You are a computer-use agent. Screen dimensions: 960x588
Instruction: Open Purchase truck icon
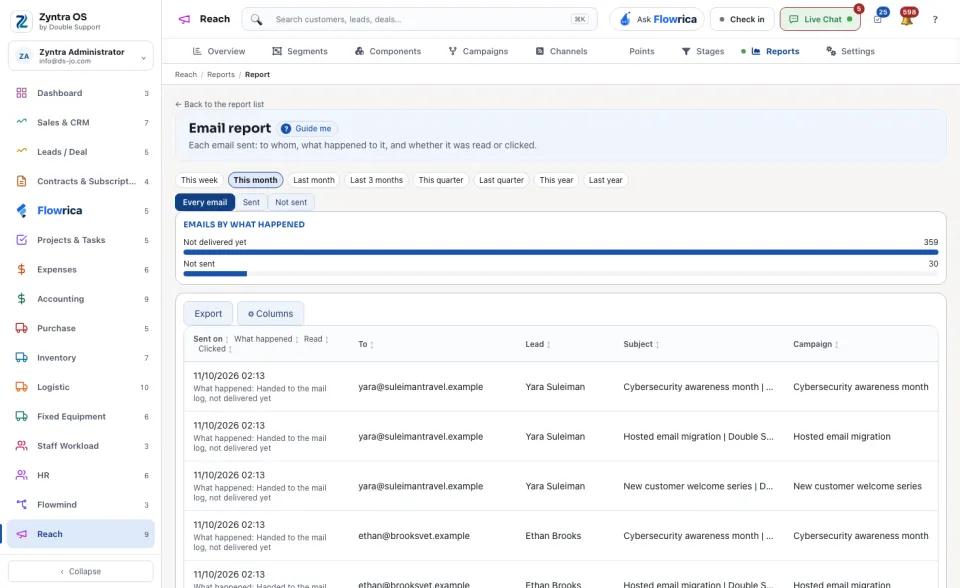21,328
